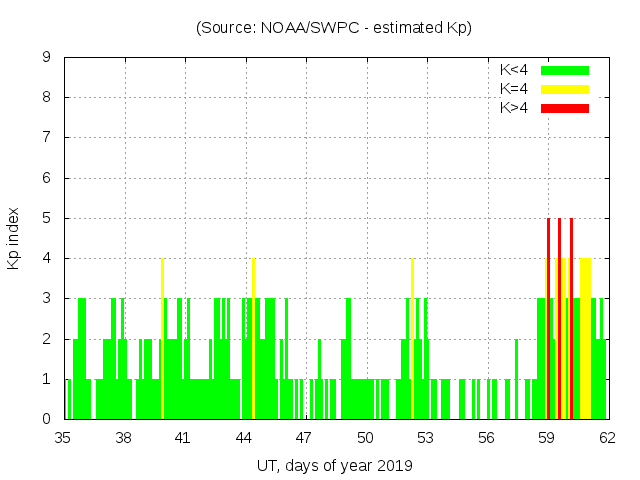This screenshot has width=640, height=480.
Task: Click the chart title 'Source: NOAA/SWPC - estimated Kp'
Action: (x=334, y=28)
